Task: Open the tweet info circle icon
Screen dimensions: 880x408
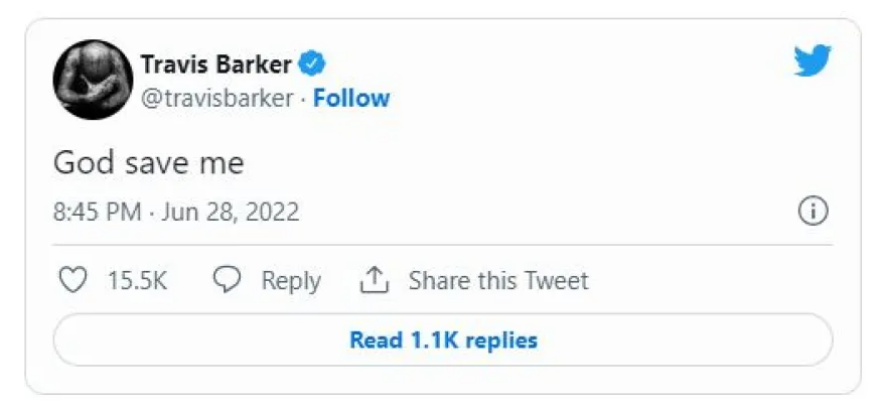Action: [813, 212]
